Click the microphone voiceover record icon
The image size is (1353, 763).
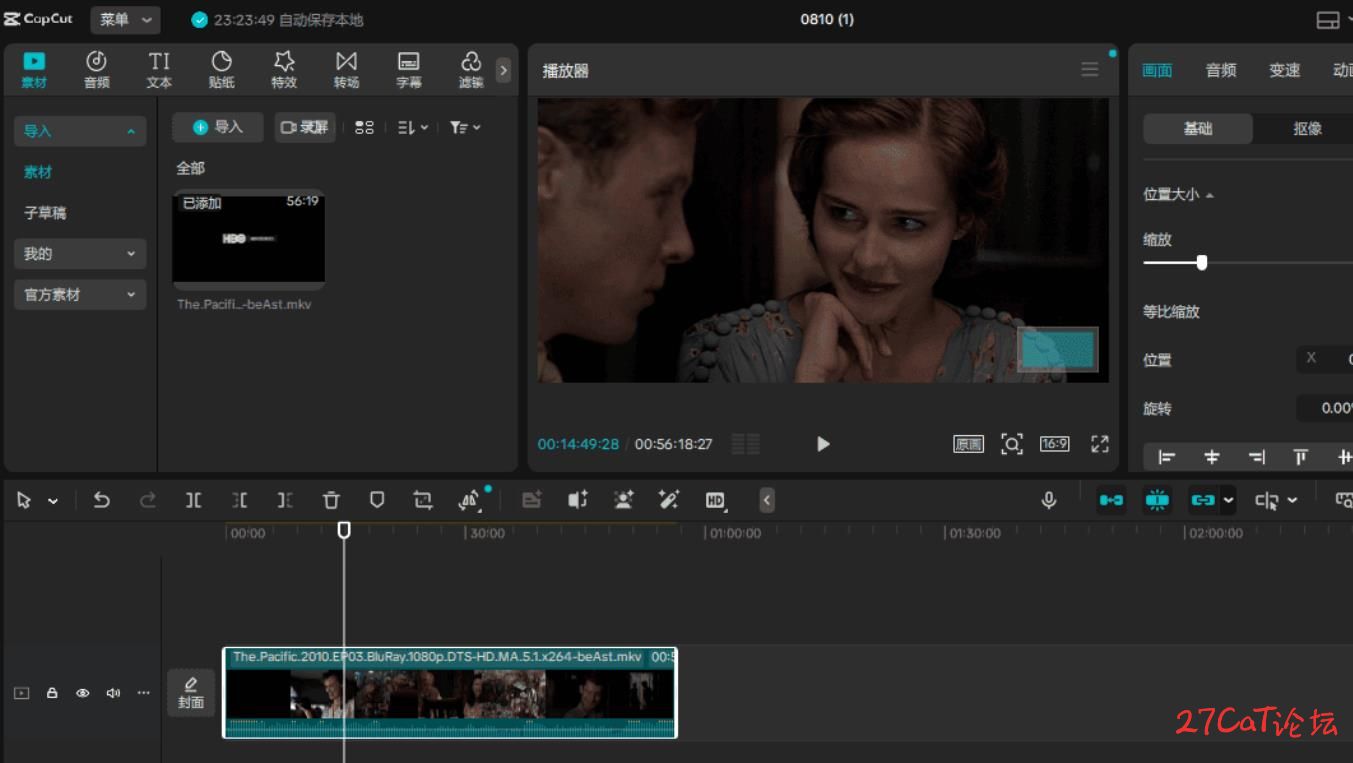(x=1049, y=500)
